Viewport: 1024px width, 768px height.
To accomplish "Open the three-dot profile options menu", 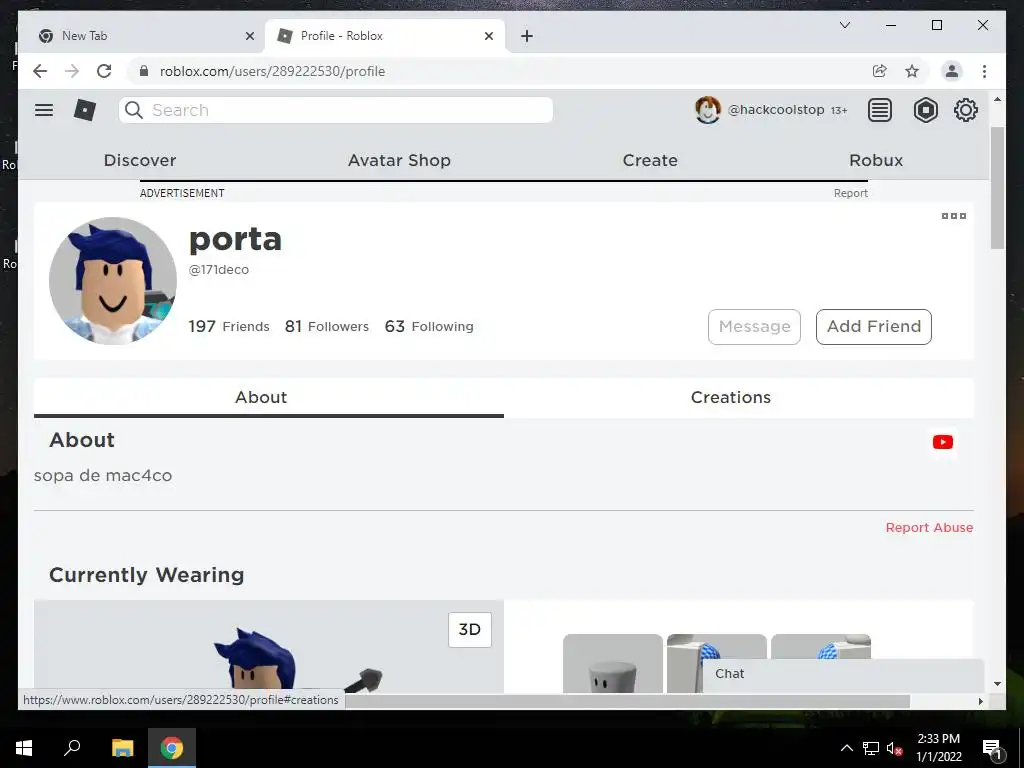I will 953,216.
